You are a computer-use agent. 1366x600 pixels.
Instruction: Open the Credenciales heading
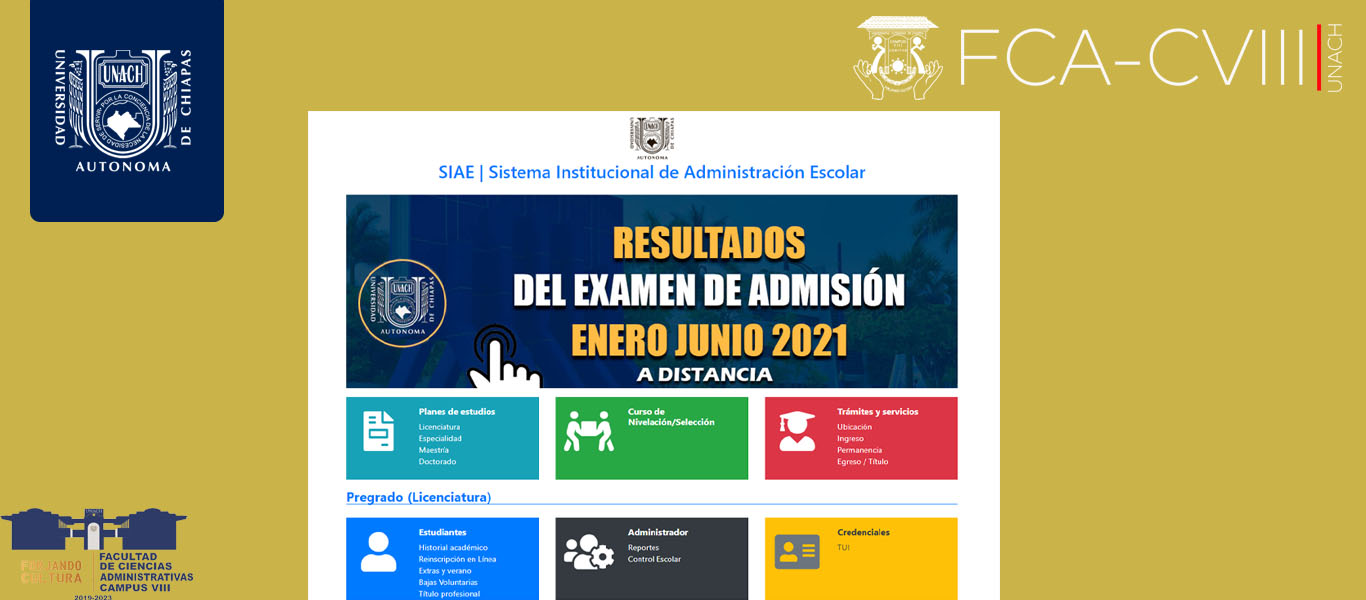tap(863, 532)
